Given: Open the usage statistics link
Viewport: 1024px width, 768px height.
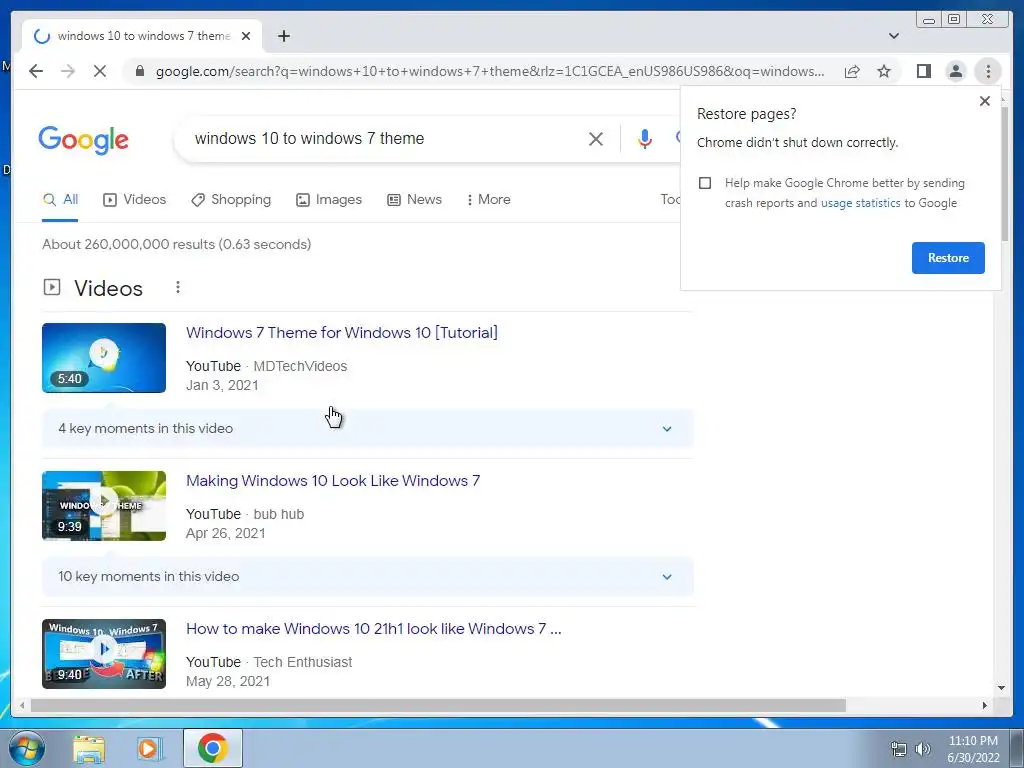Looking at the screenshot, I should [x=860, y=203].
